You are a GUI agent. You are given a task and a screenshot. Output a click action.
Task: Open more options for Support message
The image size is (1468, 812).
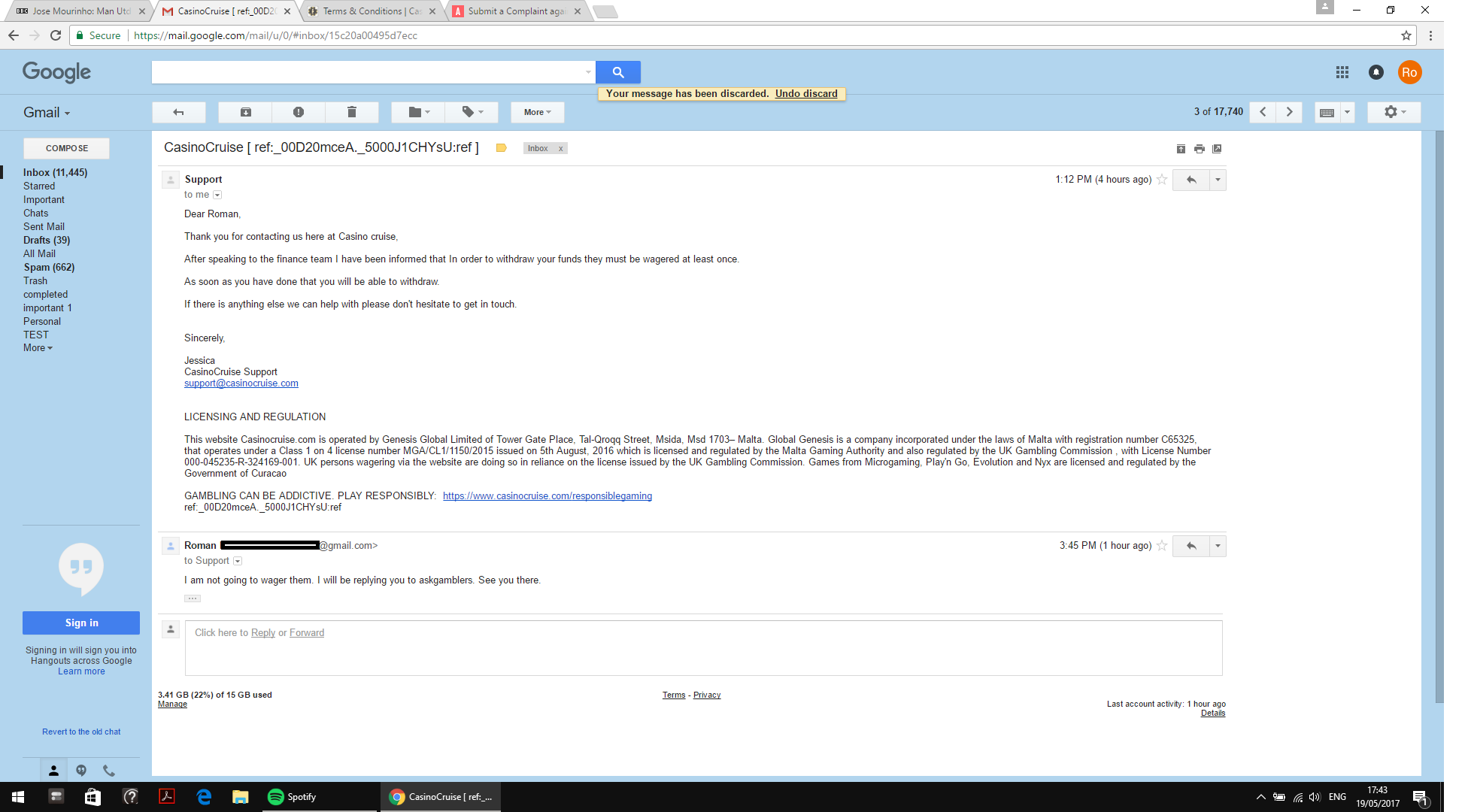[1218, 180]
